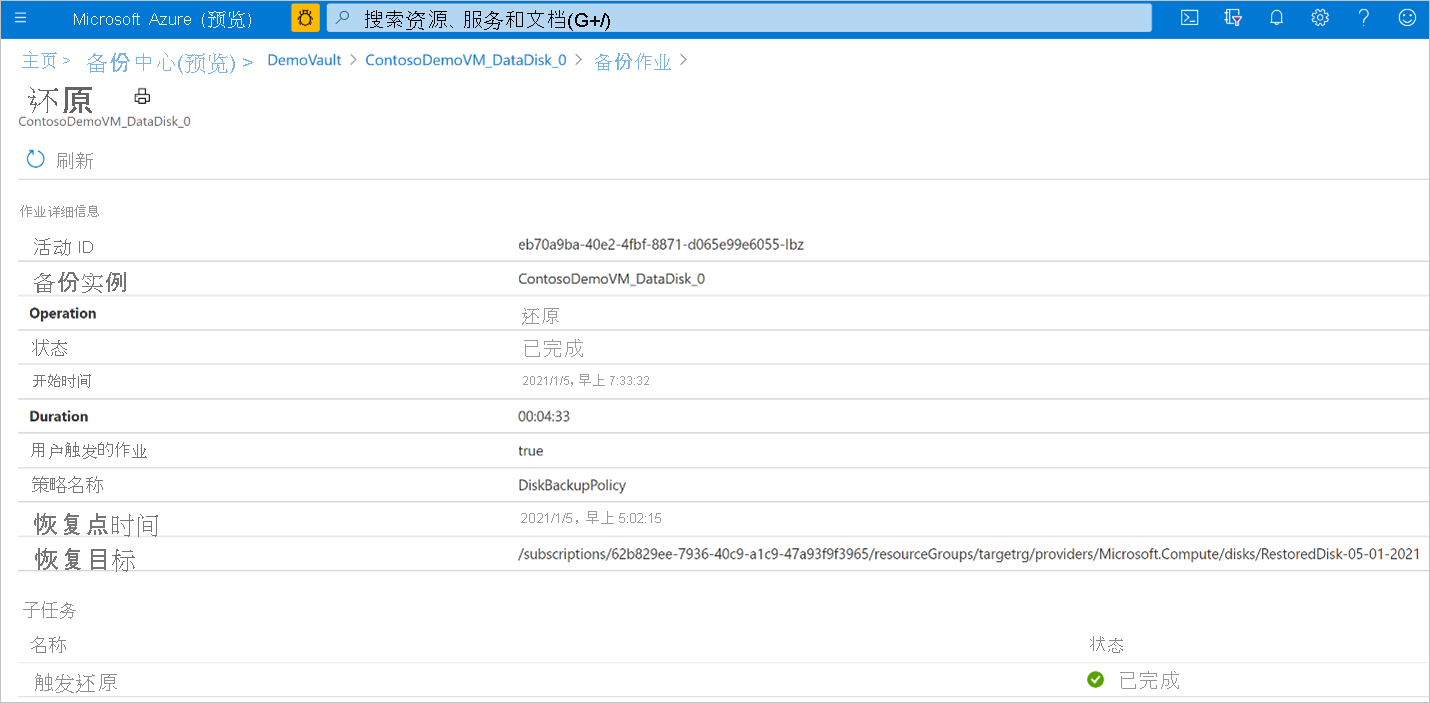The width and height of the screenshot is (1430, 703).
Task: Click Duration value 00:04:33
Action: (x=544, y=416)
